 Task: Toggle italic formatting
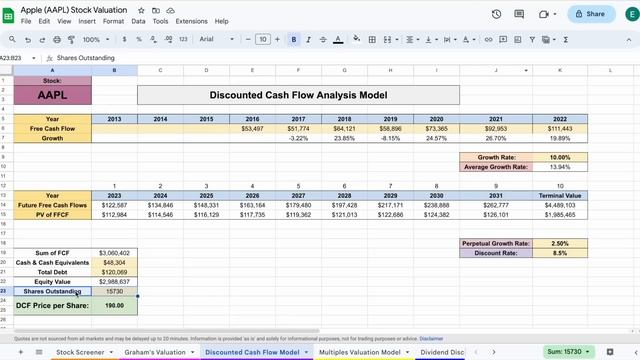coord(308,40)
